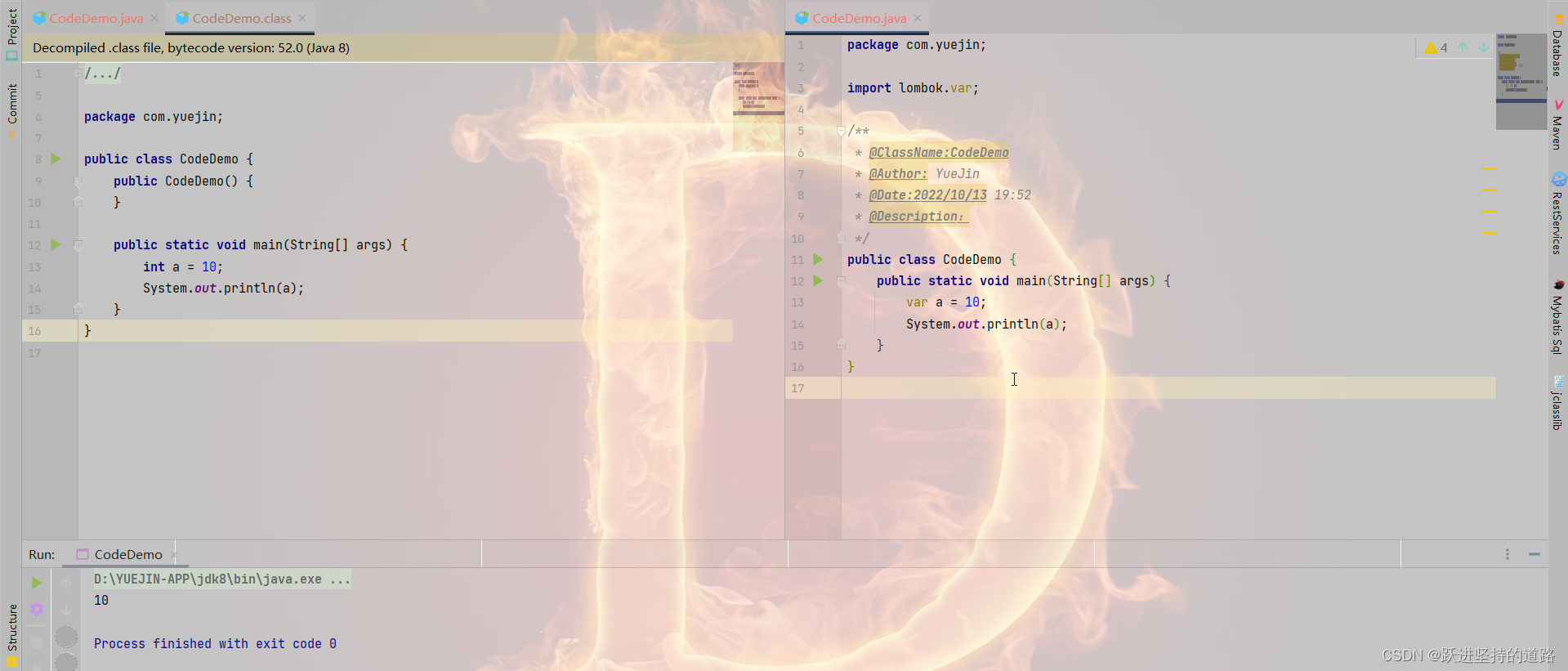Click the decompiled editor code minimap

pos(758,108)
